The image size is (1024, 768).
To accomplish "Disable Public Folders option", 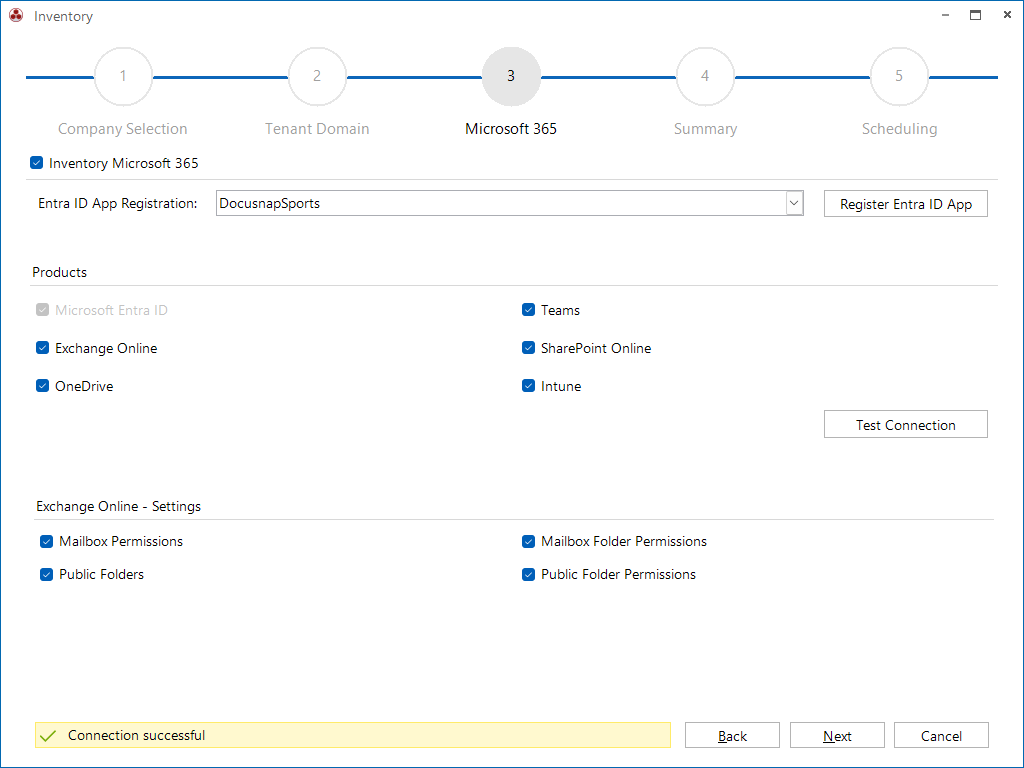I will click(x=46, y=574).
